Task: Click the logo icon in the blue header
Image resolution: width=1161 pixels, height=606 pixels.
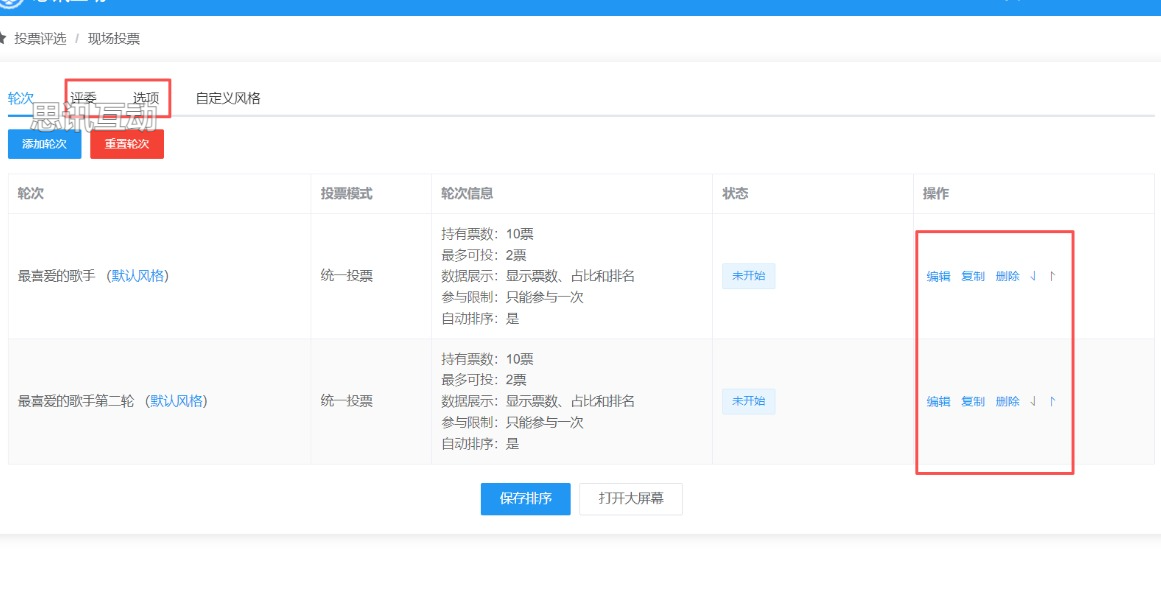Action: click(x=10, y=4)
